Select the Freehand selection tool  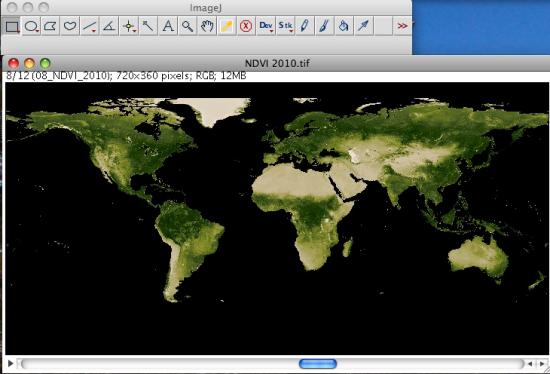coord(70,26)
